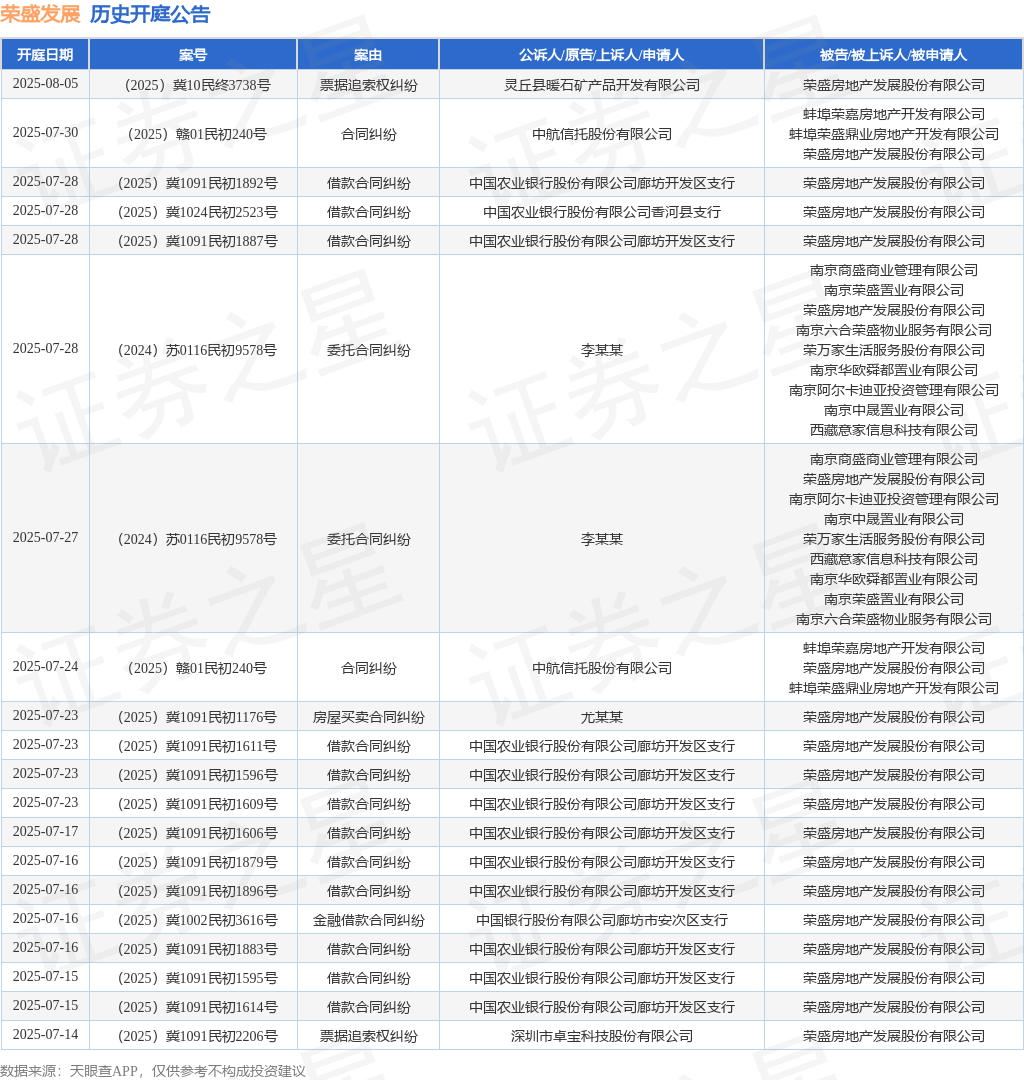Click 合同纠纷 in the 2025-07-24 row
1024x1080 pixels.
click(368, 668)
